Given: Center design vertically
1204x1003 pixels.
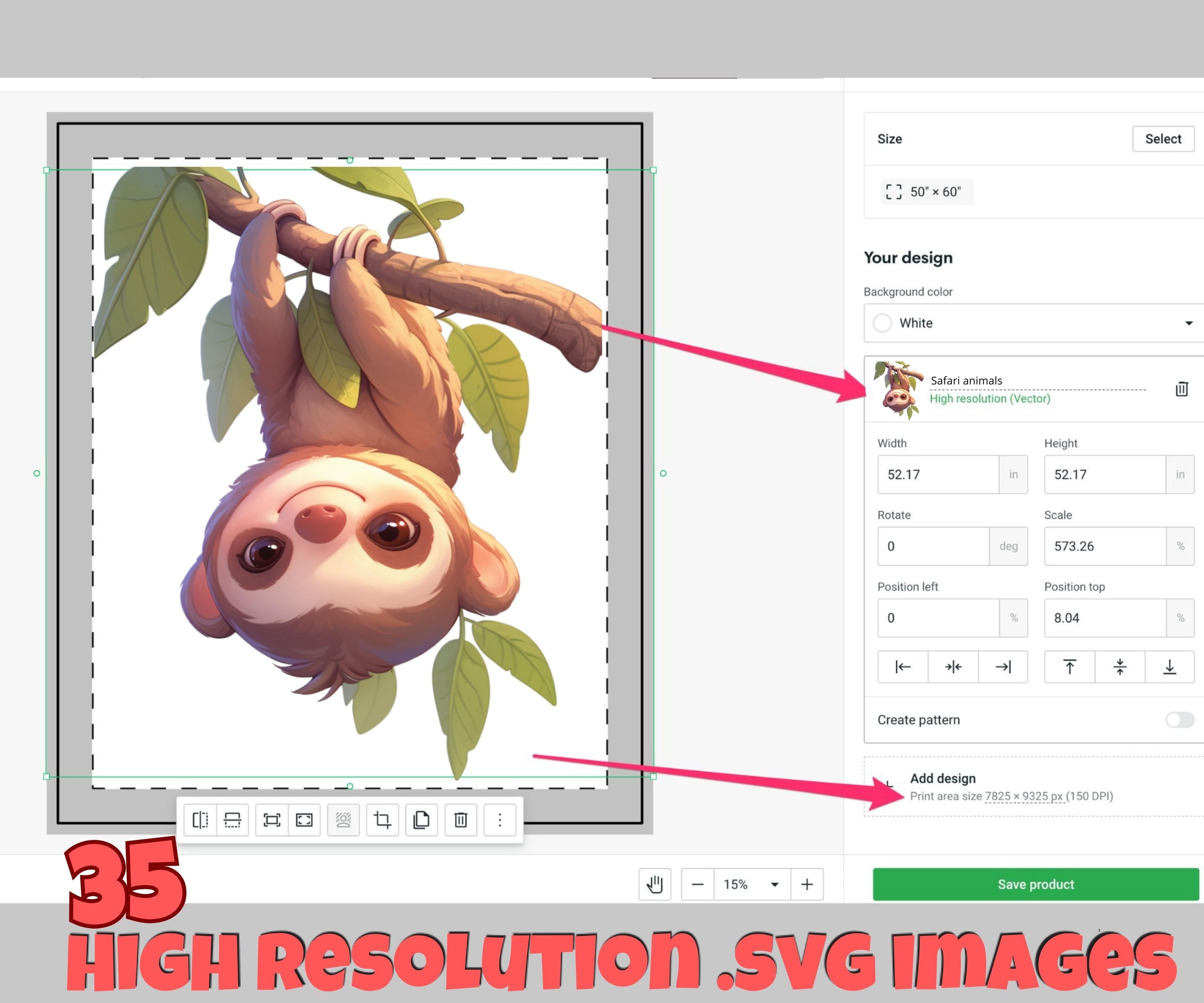Looking at the screenshot, I should tap(1120, 667).
